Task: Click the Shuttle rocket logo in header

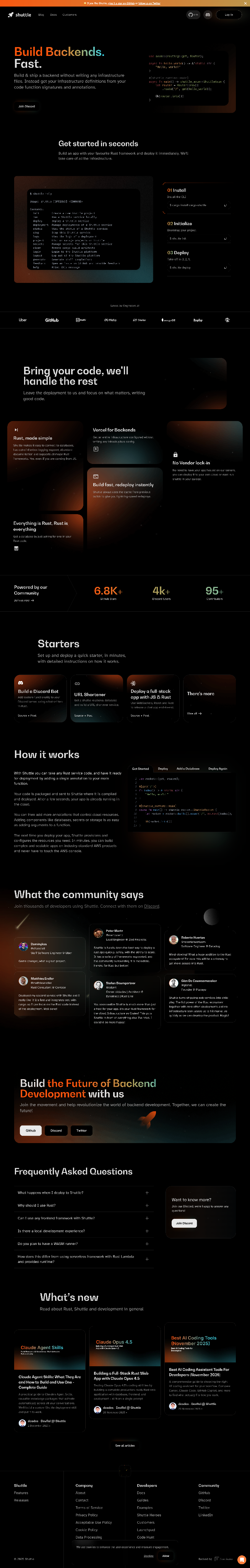Action: click(19, 15)
